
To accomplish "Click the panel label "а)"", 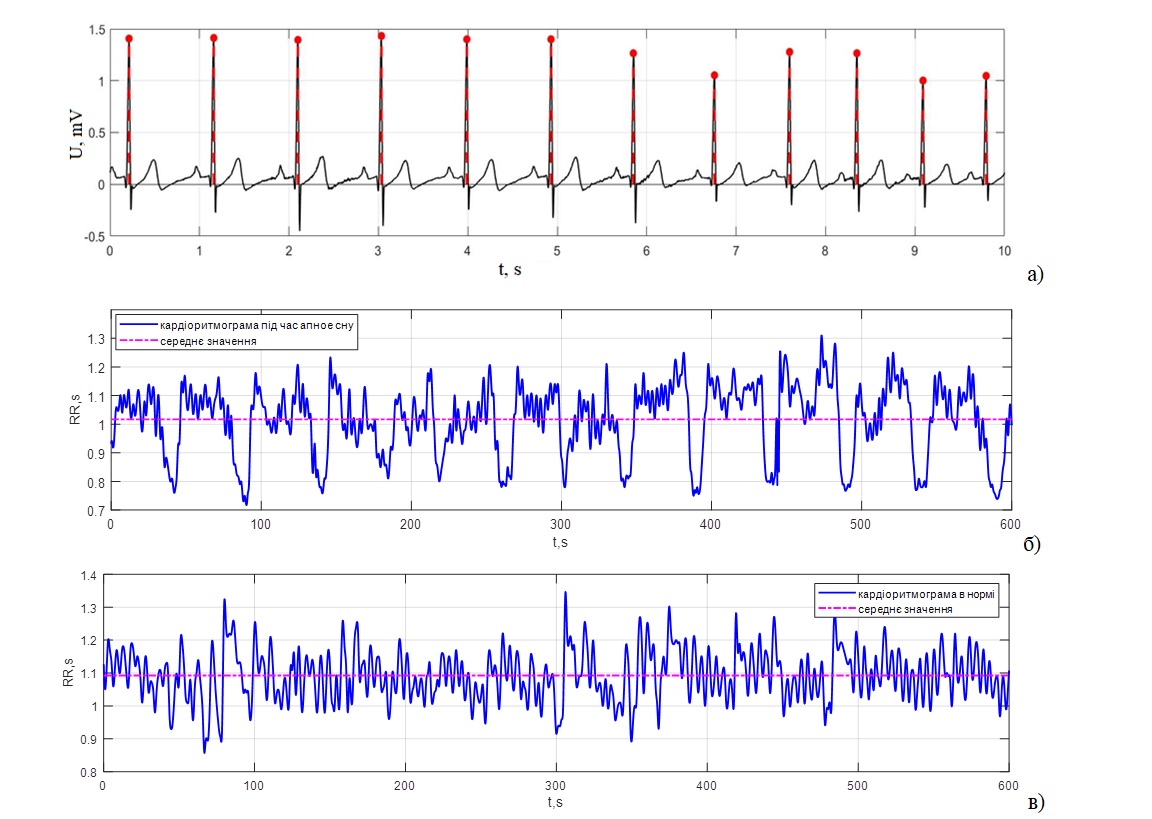I will pyautogui.click(x=1035, y=273).
